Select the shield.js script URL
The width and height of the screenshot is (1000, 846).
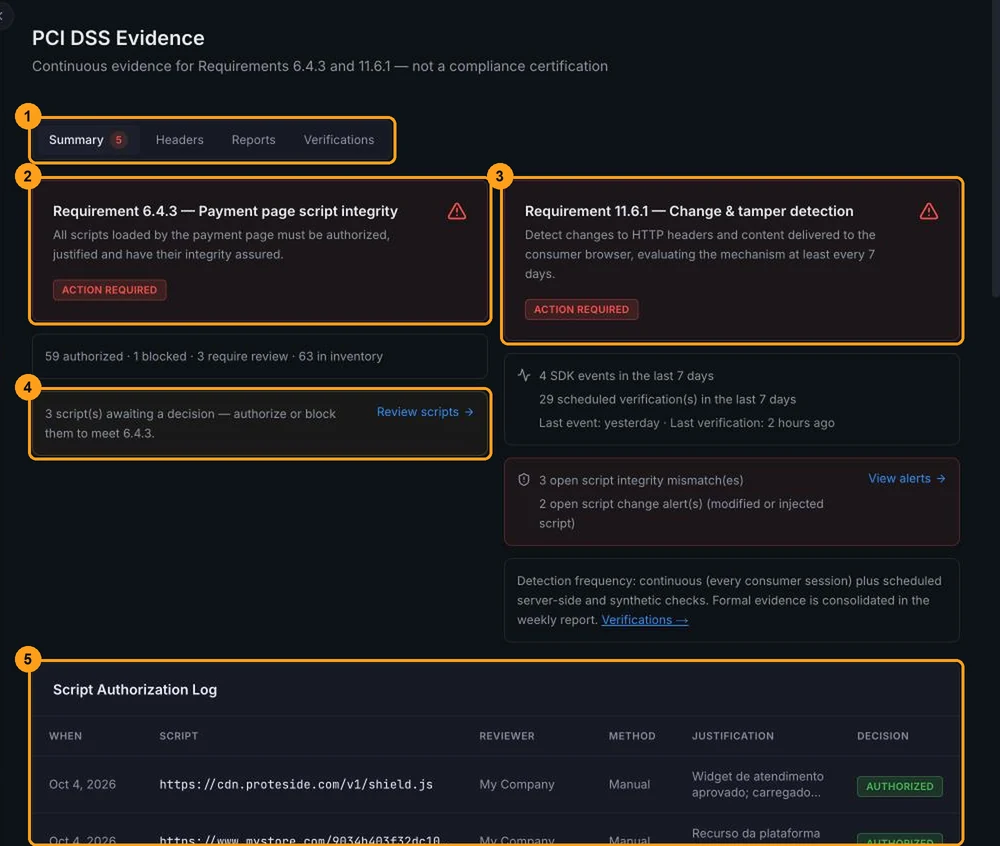296,784
